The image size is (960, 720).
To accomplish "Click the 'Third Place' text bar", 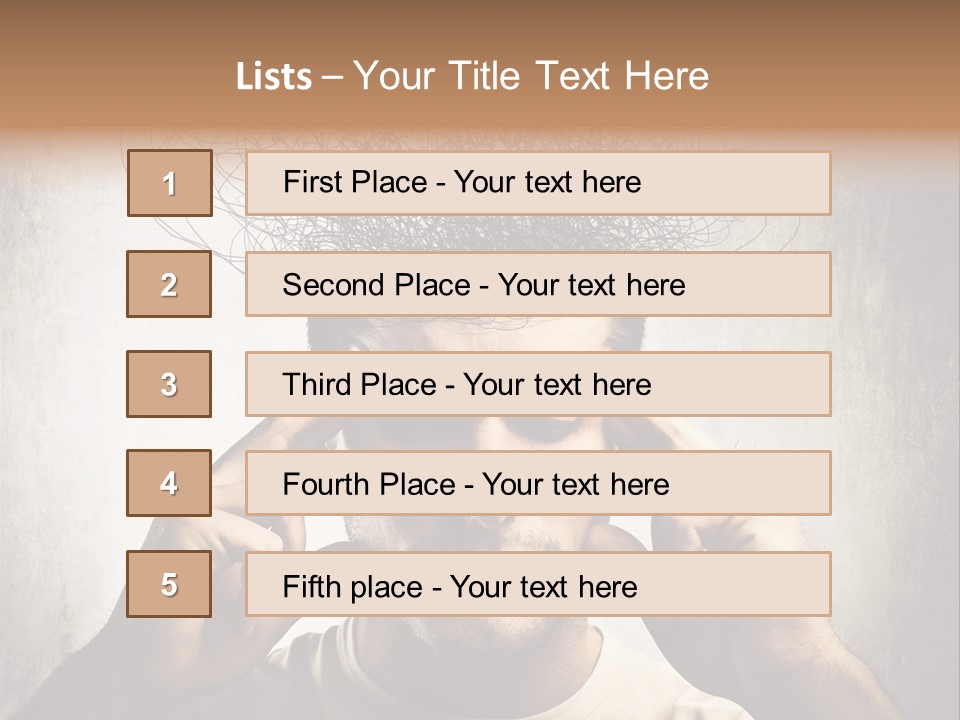I will pyautogui.click(x=538, y=384).
